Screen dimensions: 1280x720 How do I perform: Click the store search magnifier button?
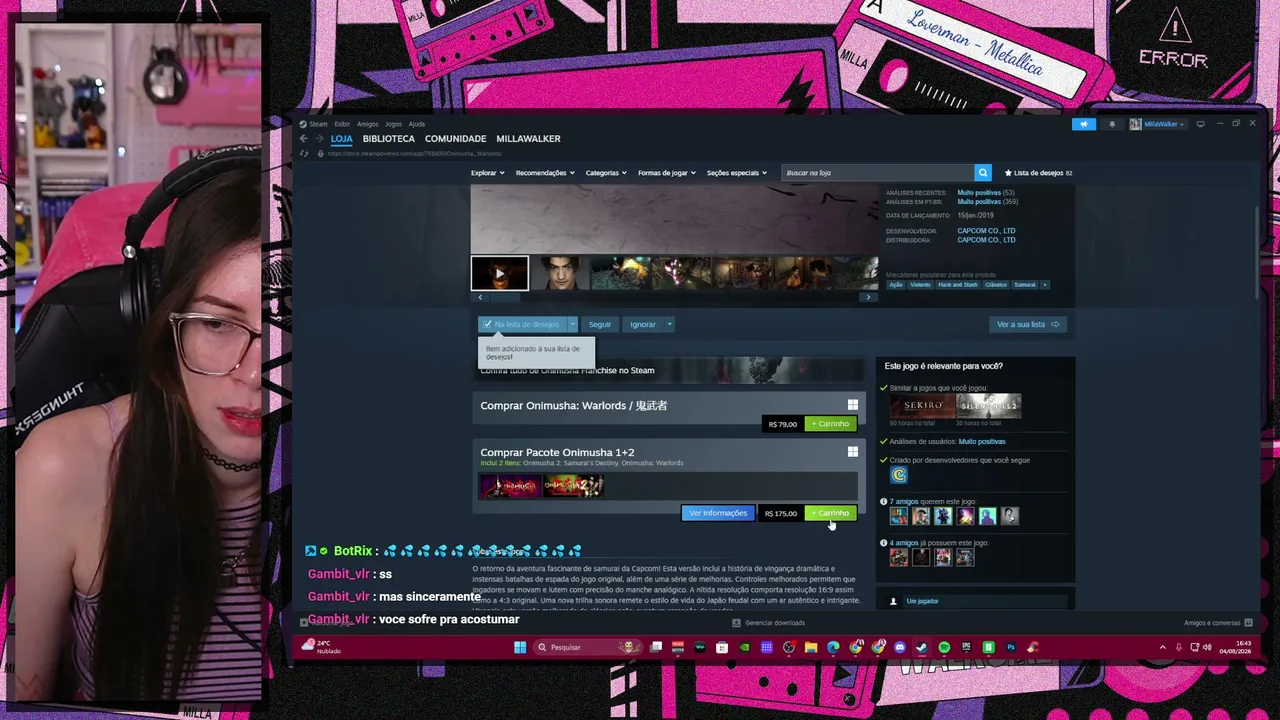coord(983,173)
